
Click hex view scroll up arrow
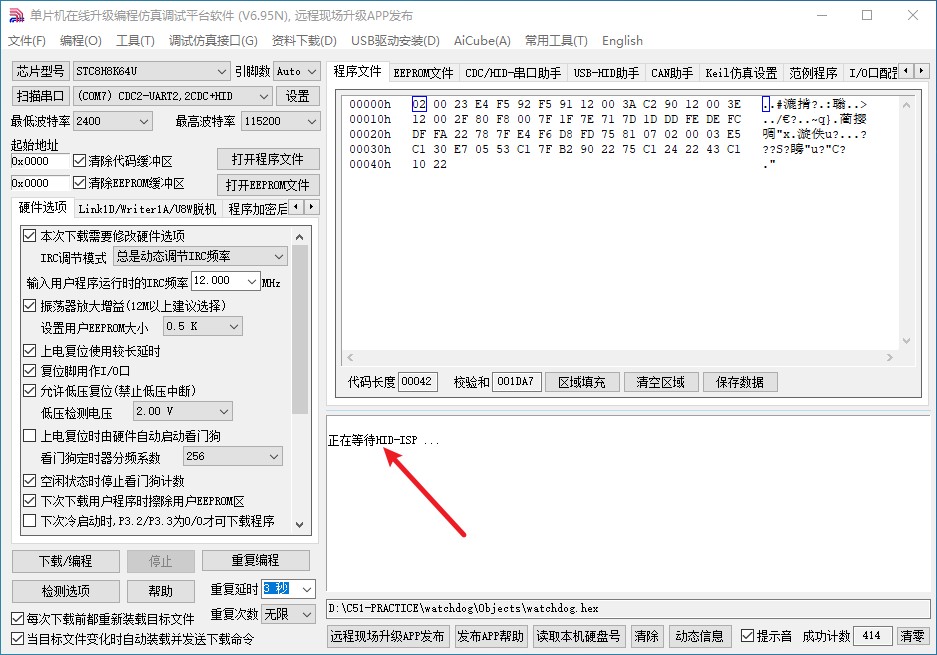pos(907,105)
